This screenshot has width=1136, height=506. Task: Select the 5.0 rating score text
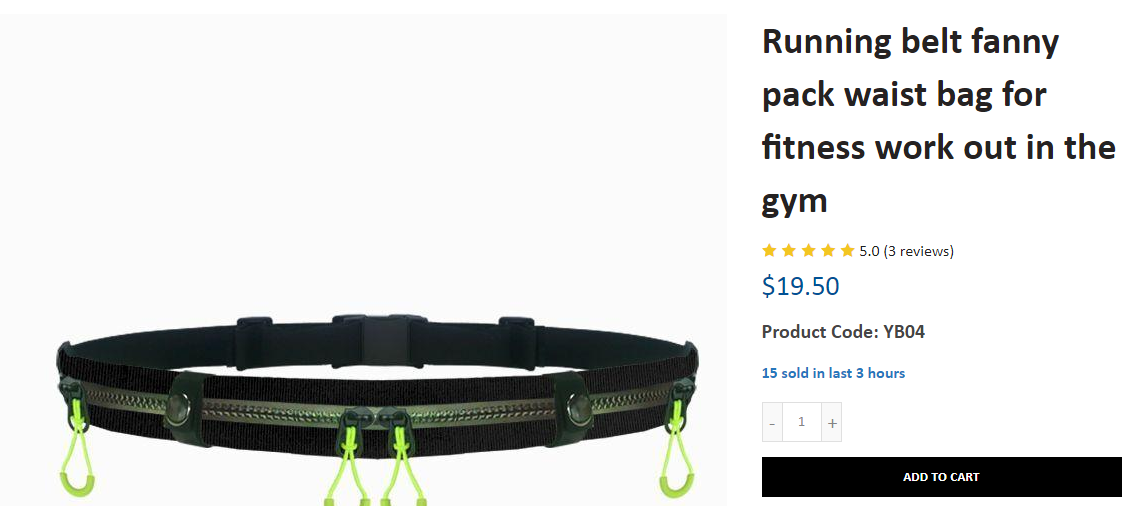point(869,252)
